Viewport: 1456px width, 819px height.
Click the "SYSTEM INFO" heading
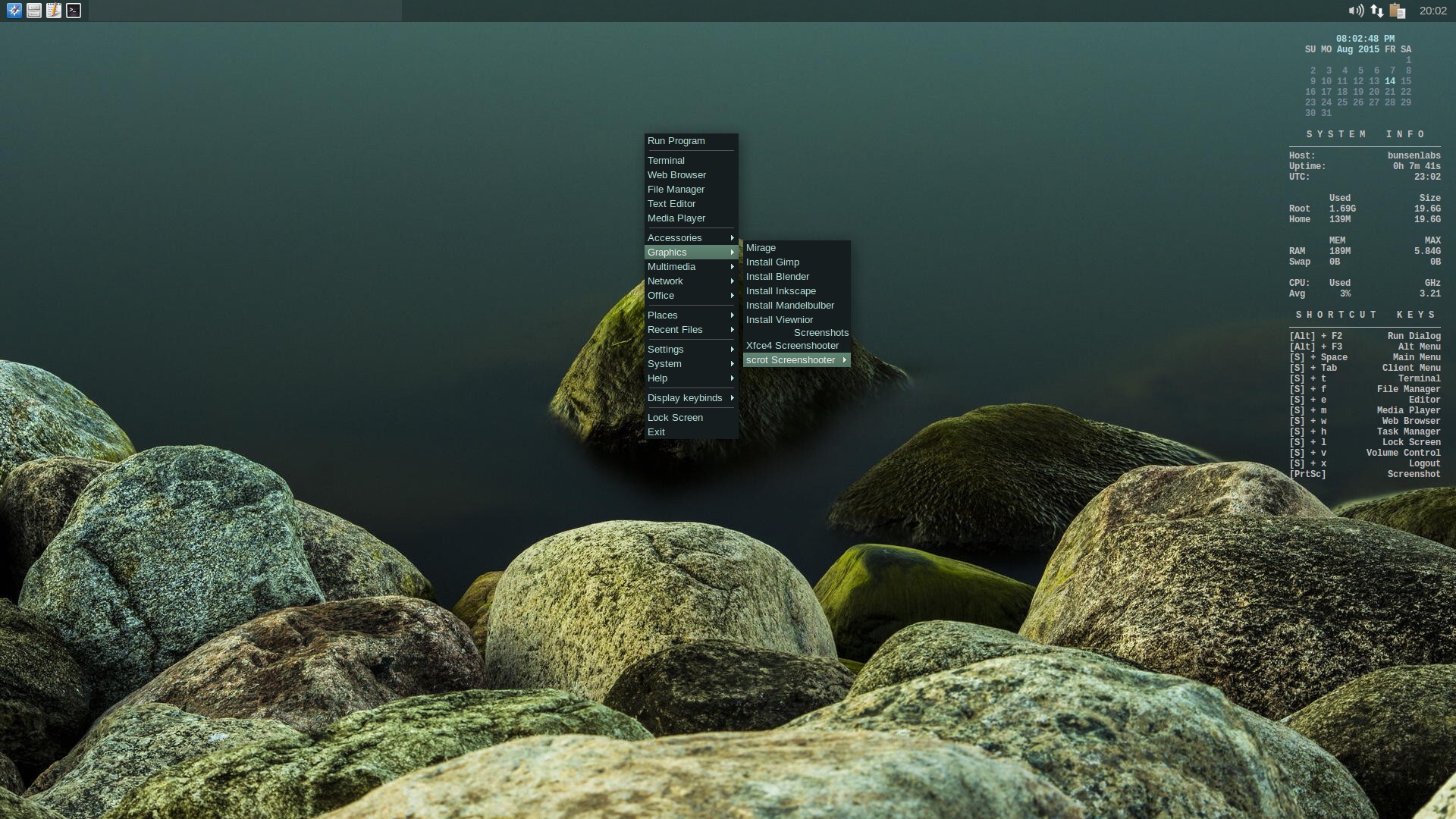(1365, 134)
